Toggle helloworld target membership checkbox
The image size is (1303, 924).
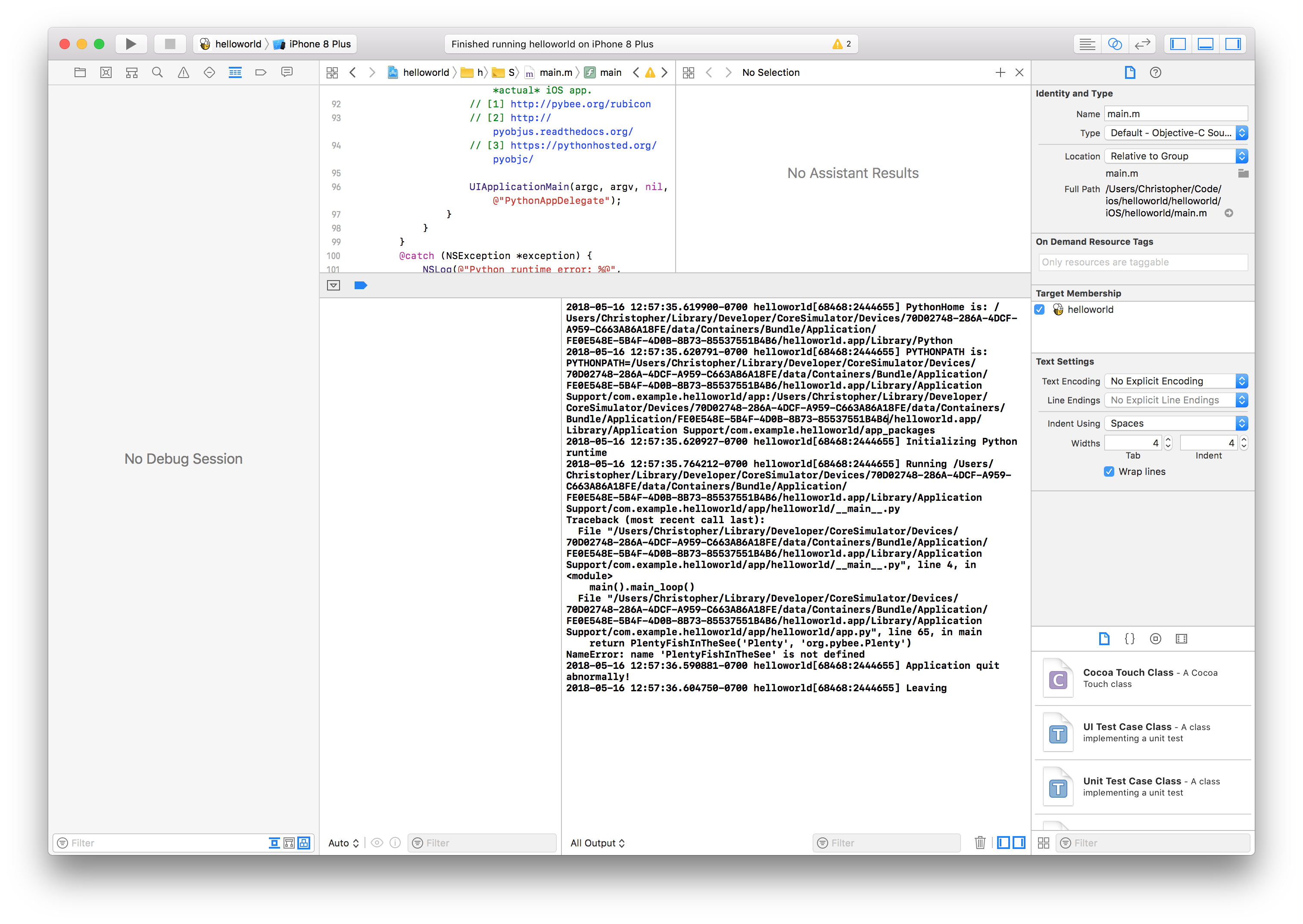(x=1039, y=309)
